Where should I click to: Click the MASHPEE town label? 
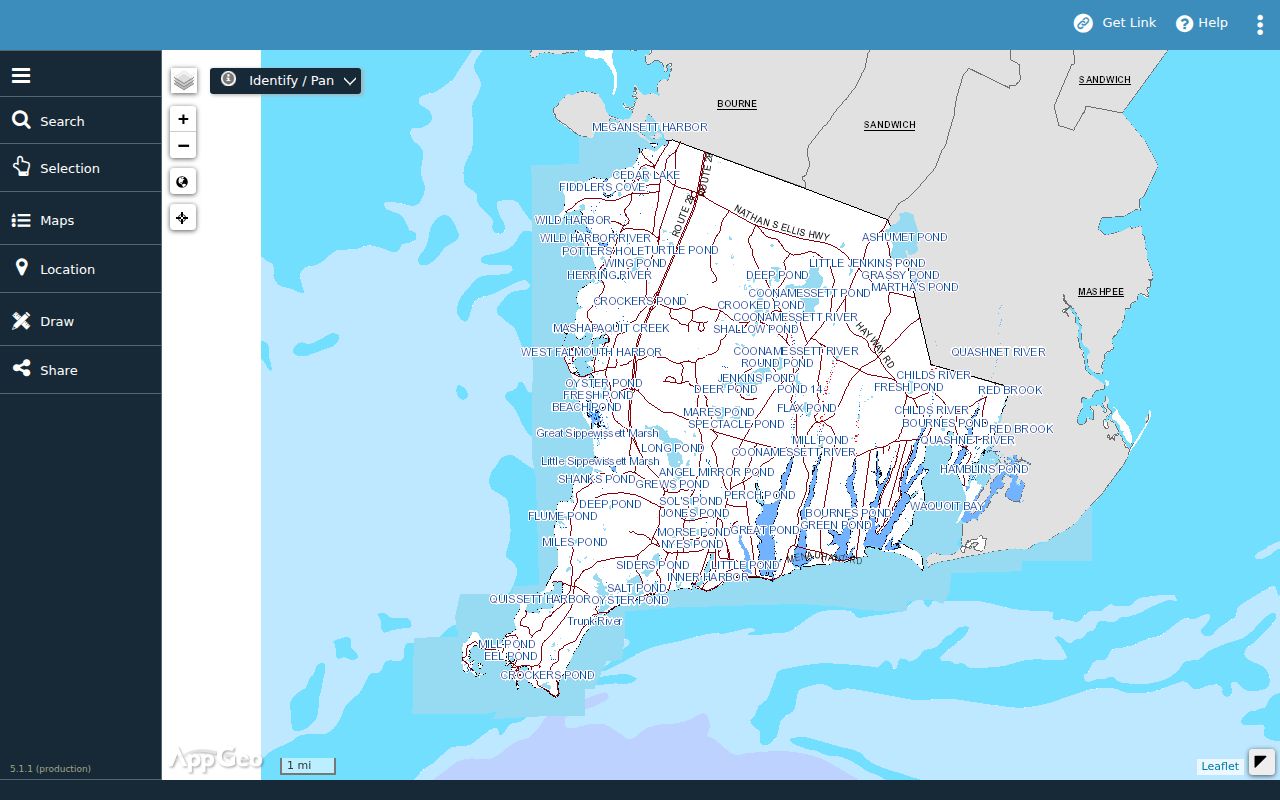point(1101,292)
